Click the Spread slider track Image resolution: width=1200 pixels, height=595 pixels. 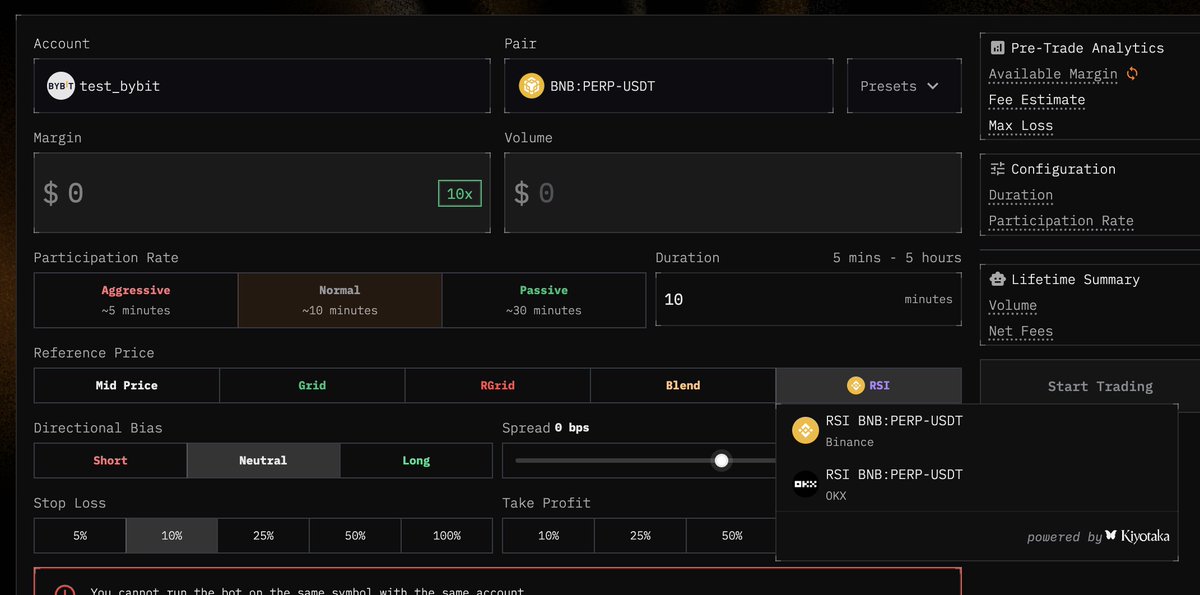(x=645, y=461)
